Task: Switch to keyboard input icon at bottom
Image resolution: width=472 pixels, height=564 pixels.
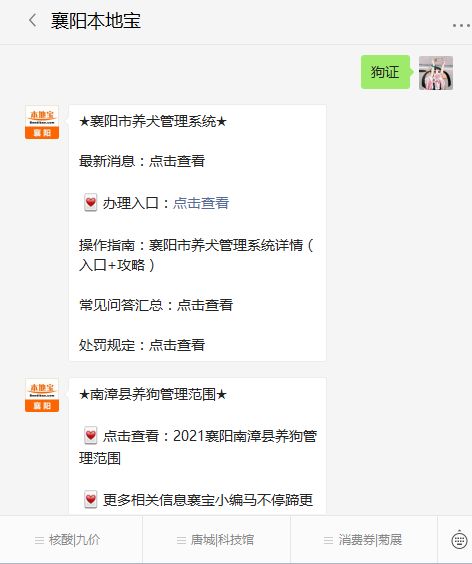Action: click(x=459, y=540)
